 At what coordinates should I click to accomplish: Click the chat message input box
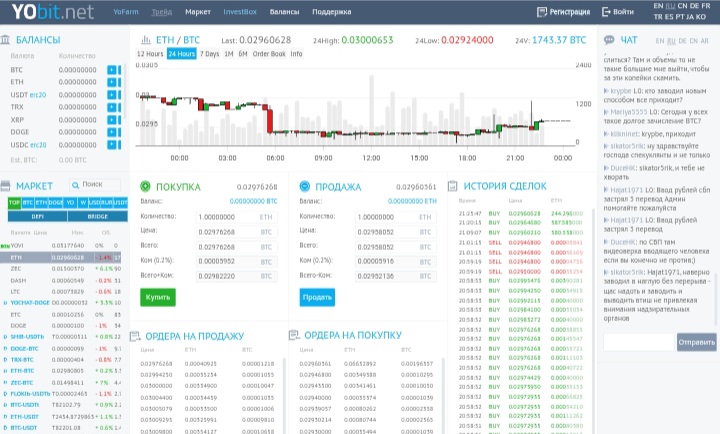[639, 343]
